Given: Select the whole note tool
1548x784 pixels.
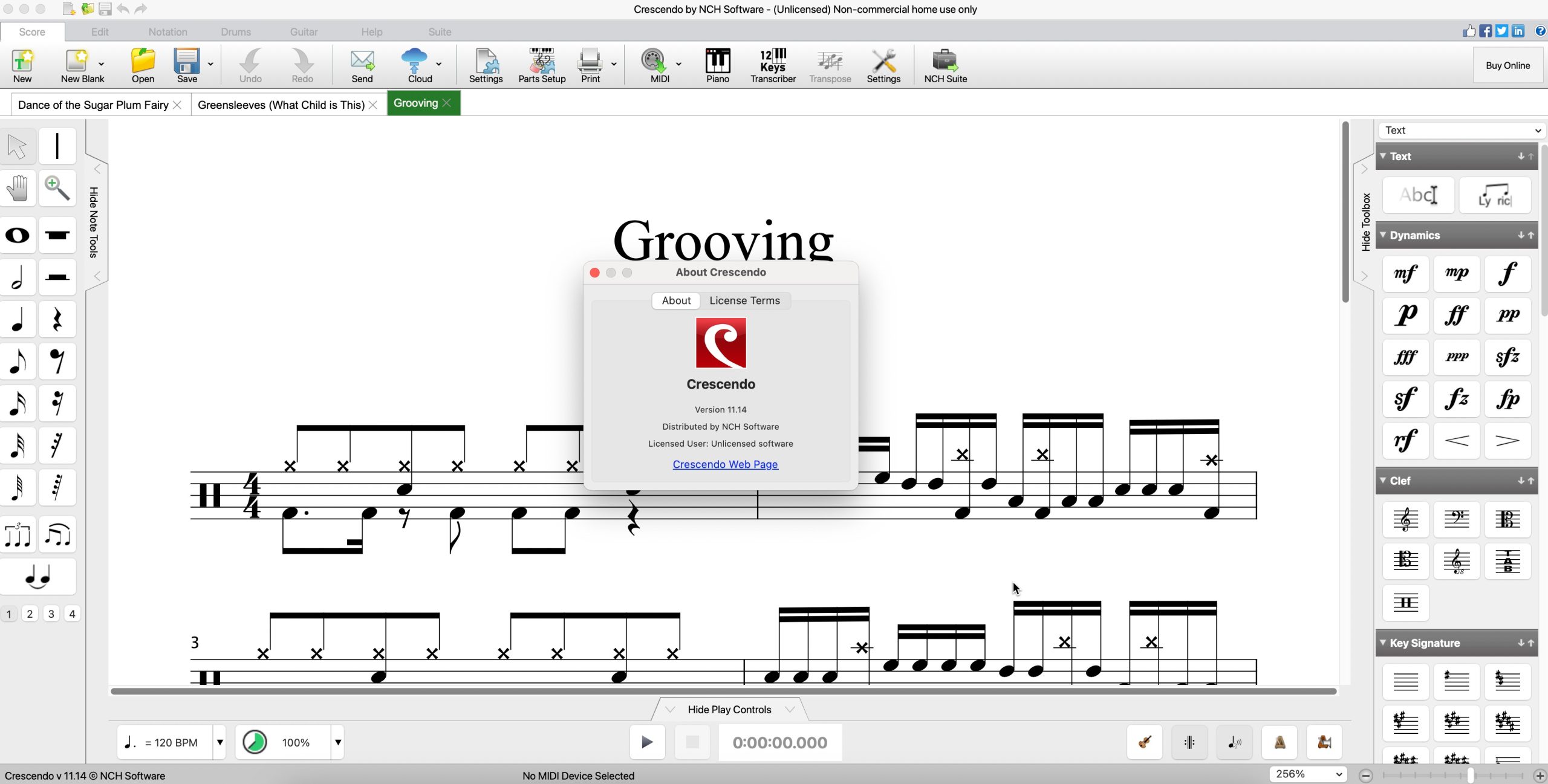Looking at the screenshot, I should (18, 235).
